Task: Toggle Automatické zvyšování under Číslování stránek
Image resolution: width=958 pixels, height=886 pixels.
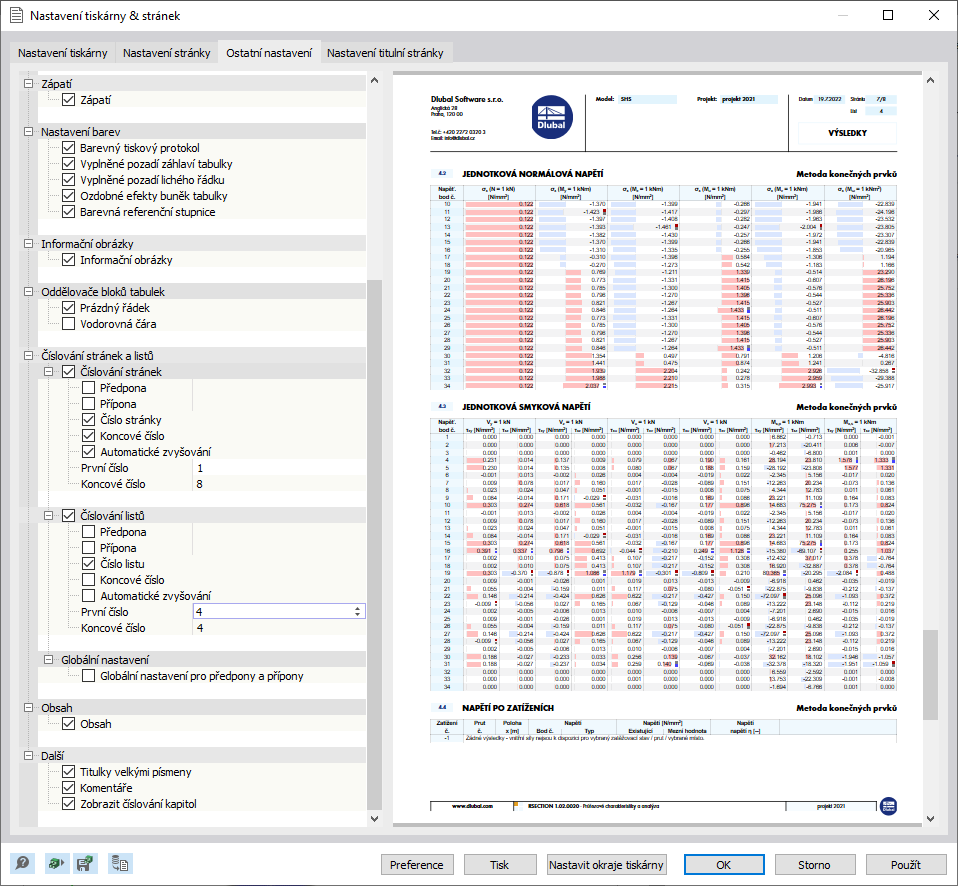Action: pyautogui.click(x=89, y=452)
